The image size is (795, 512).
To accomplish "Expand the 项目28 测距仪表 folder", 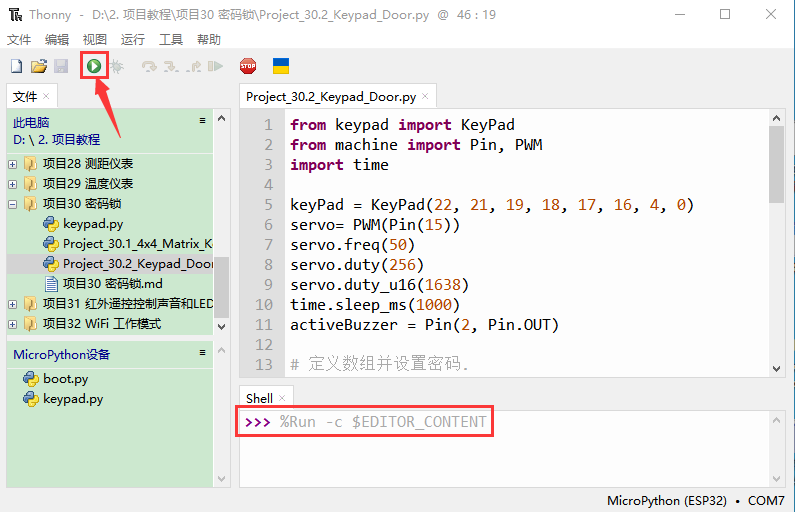I will pyautogui.click(x=13, y=164).
